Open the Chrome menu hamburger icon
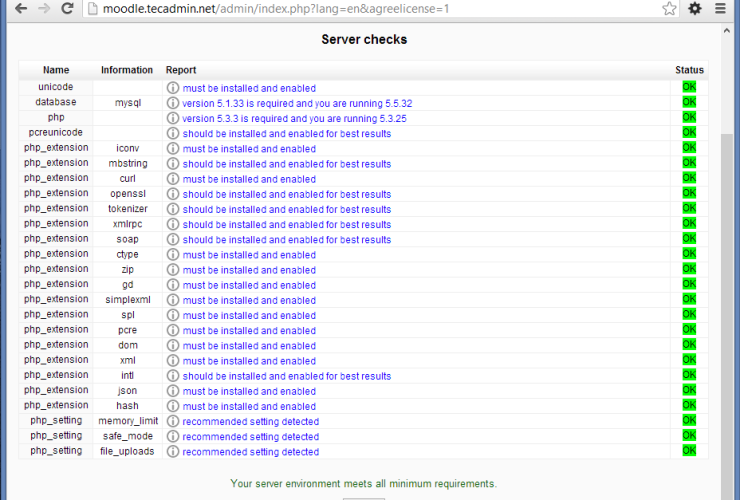Viewport: 740px width, 500px height. [x=720, y=9]
